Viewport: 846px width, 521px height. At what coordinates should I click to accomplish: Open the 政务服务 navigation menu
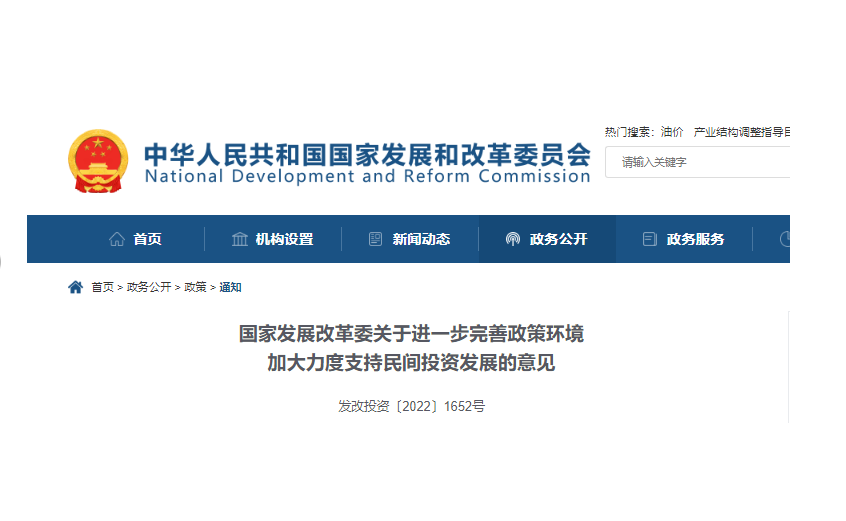(695, 239)
